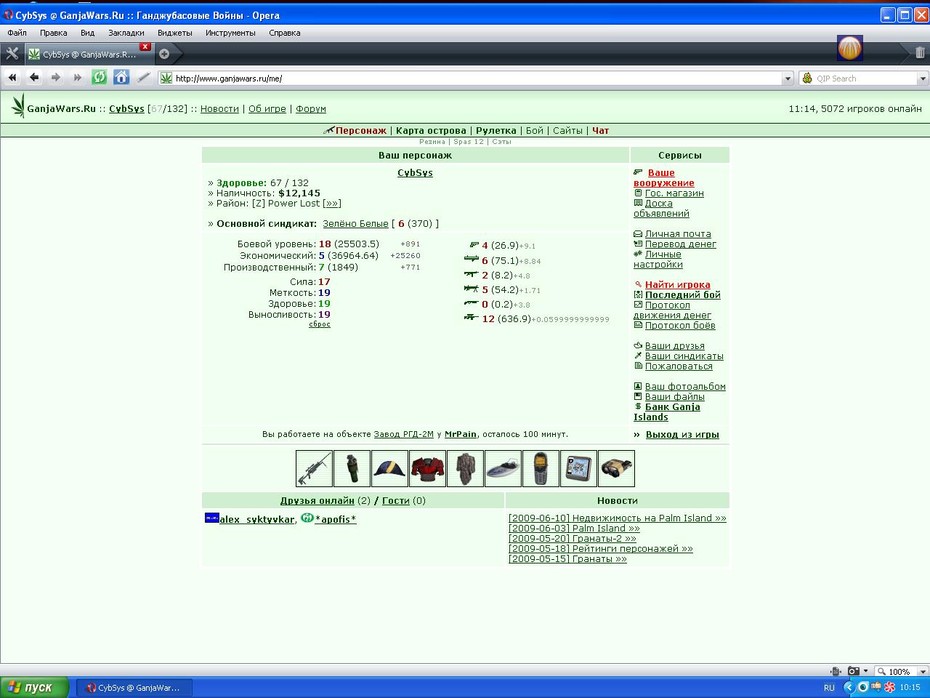The height and width of the screenshot is (698, 930).
Task: Open Гос. магазин link
Action: pos(674,193)
